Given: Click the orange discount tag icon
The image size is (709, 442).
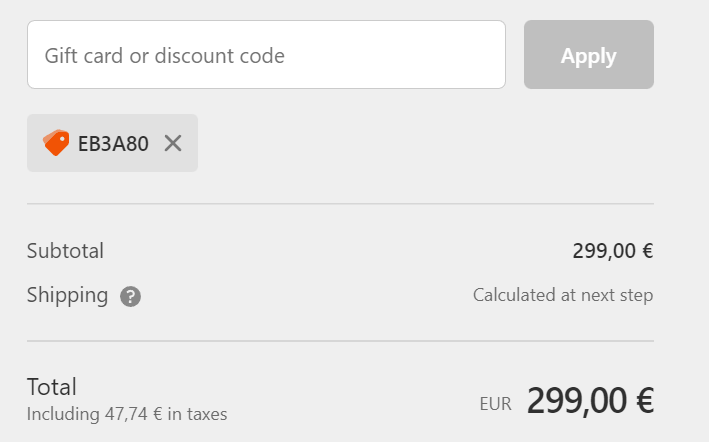Looking at the screenshot, I should (56, 143).
